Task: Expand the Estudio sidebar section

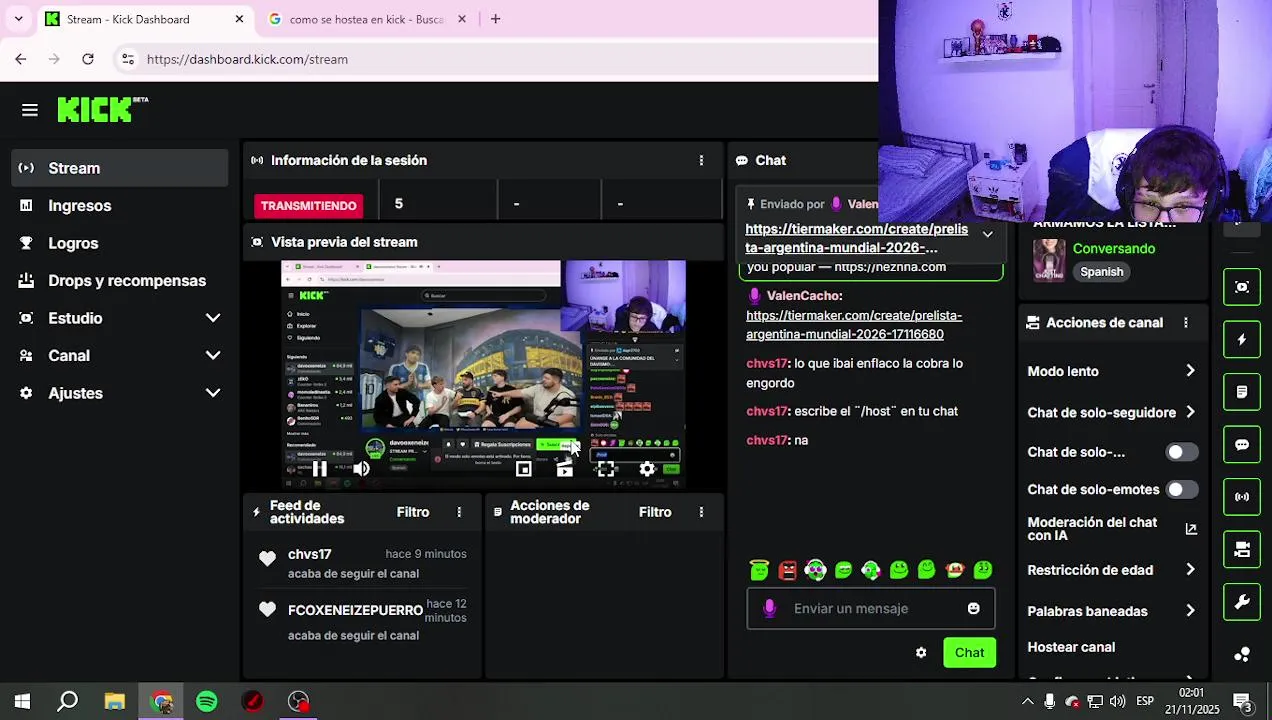Action: coord(120,318)
